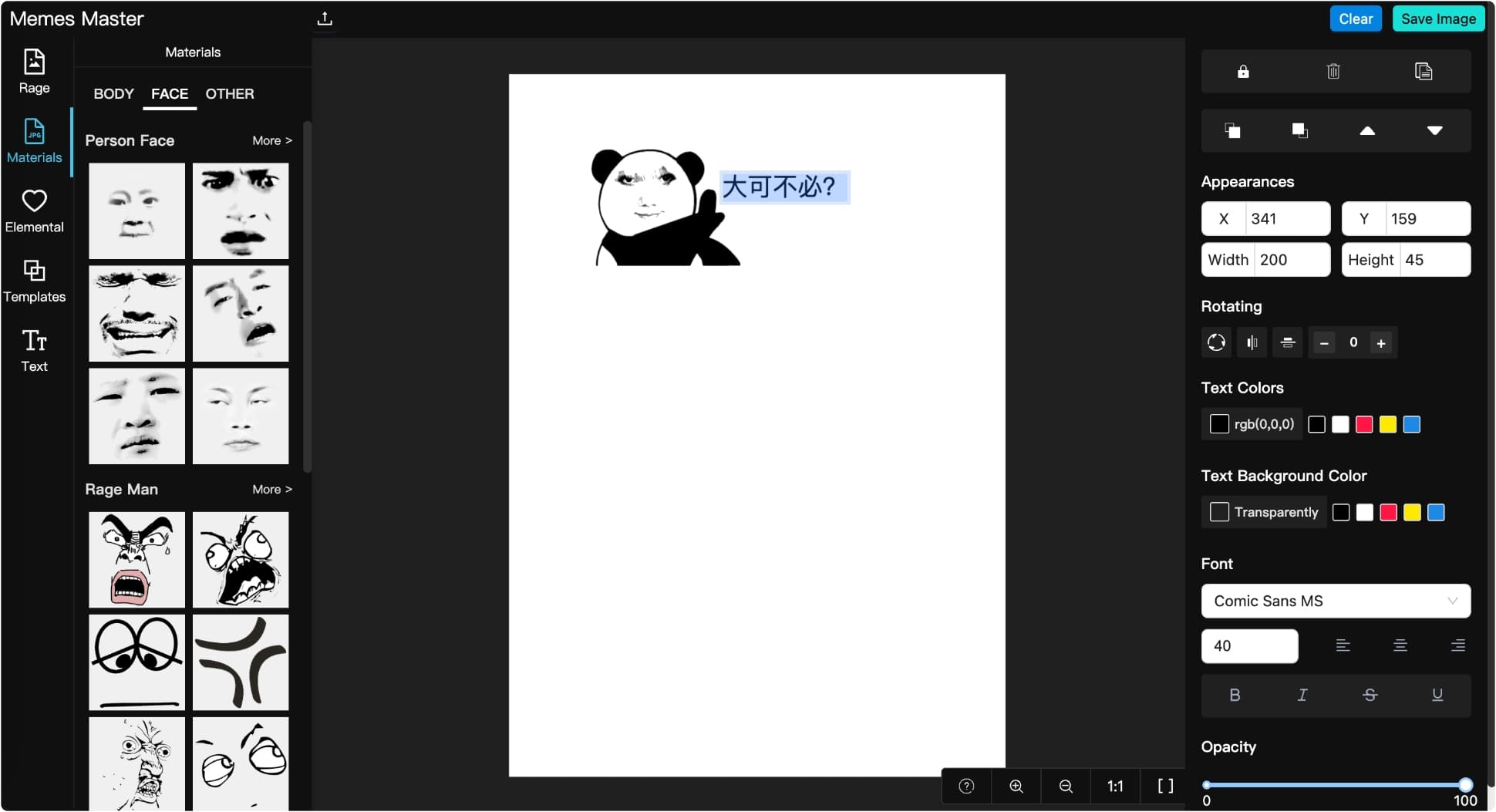Open the Templates sidebar section
The image size is (1496, 812).
point(35,281)
